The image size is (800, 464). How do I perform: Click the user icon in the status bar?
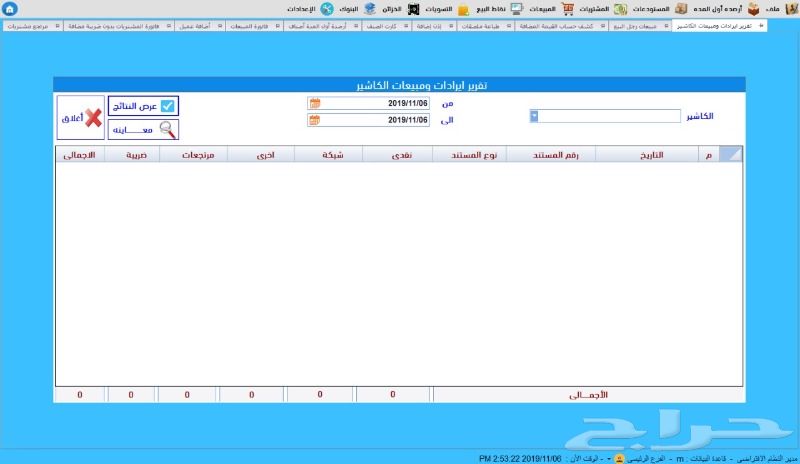[619, 458]
